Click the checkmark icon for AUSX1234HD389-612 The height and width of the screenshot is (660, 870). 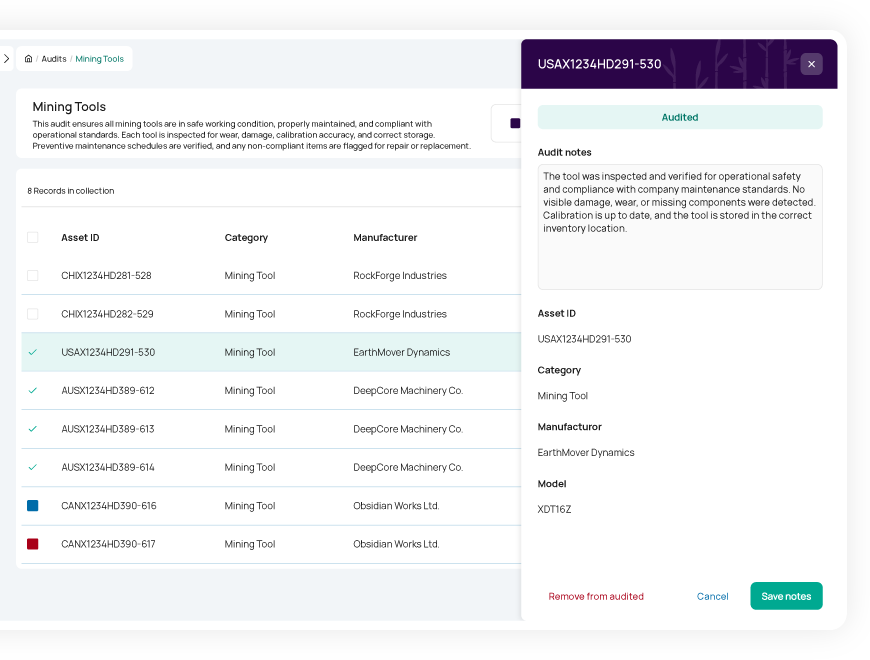[x=33, y=391]
